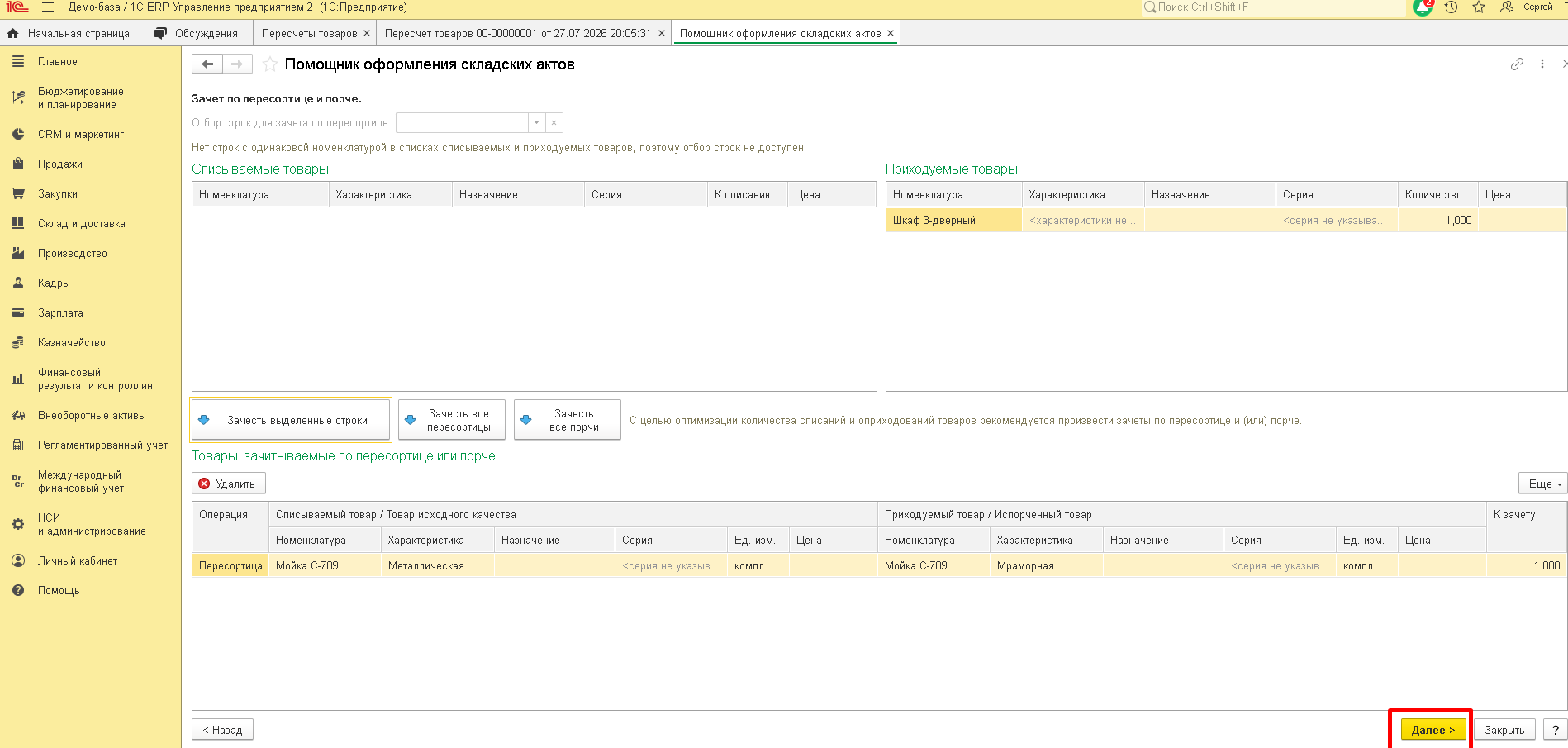Click Зачесть все пересортицы button
Screen dimensions: 1568x748
tap(452, 420)
